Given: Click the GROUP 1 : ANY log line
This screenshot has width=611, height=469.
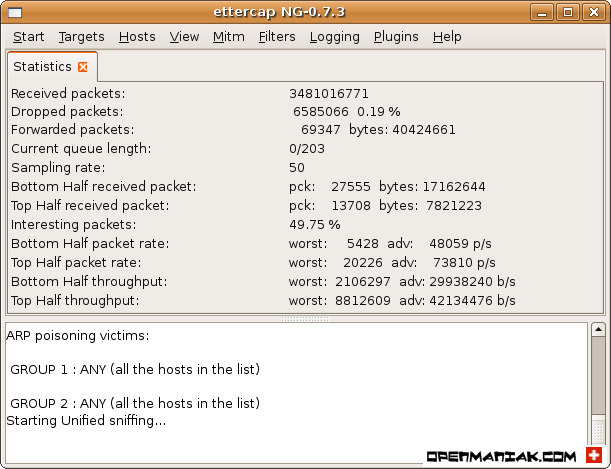Looking at the screenshot, I should click(x=135, y=369).
